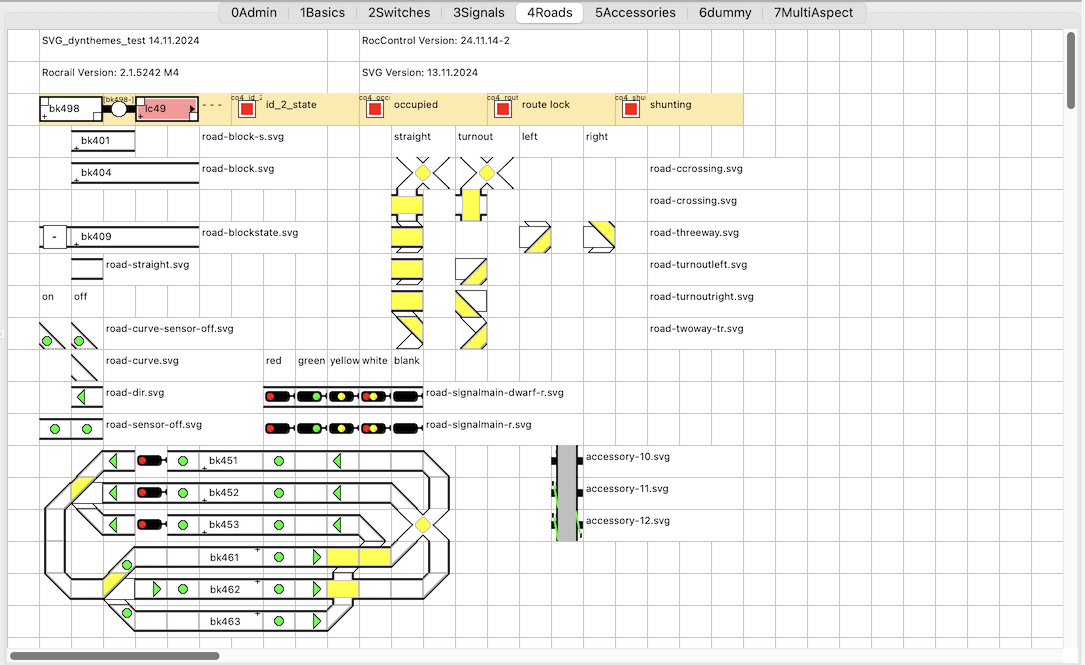Click the green direction arrow beside road-dir.svg

[87, 397]
